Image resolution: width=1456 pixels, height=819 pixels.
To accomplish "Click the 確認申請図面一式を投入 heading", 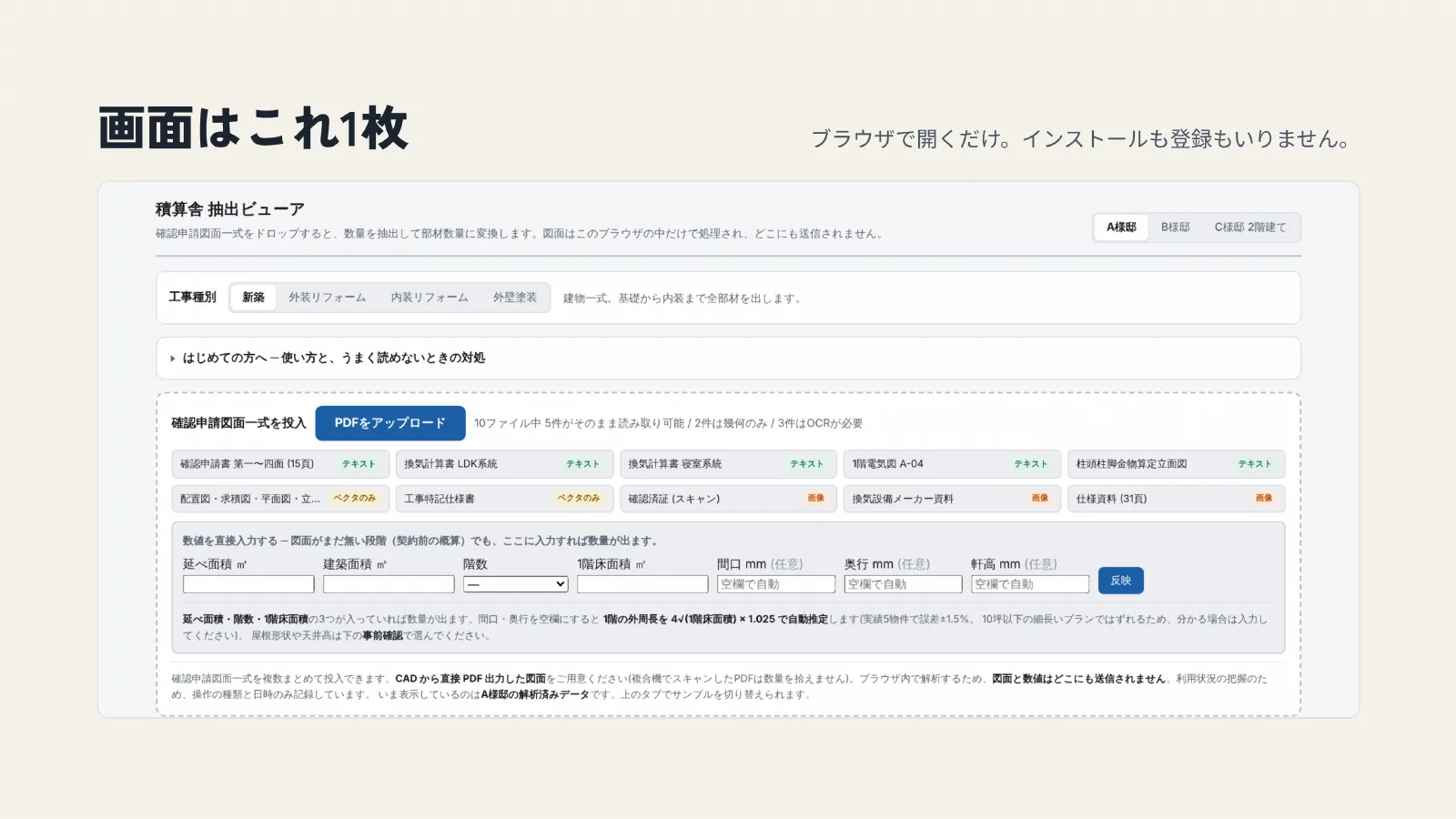I will coord(239,423).
